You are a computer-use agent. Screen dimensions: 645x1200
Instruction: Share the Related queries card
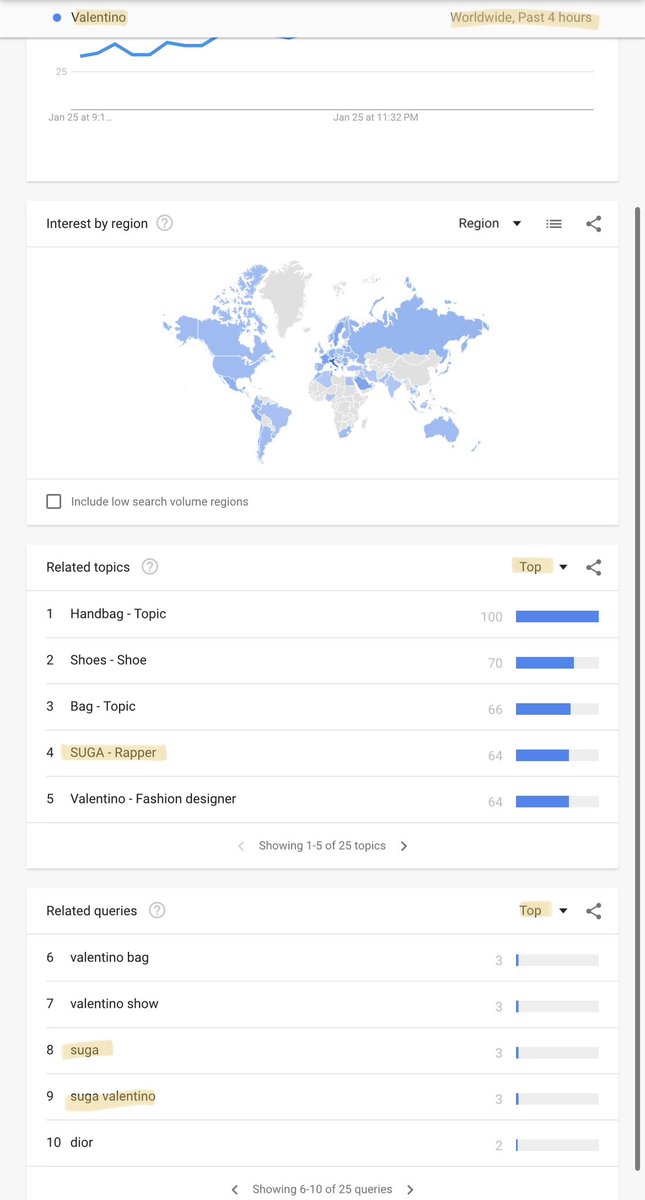point(594,911)
